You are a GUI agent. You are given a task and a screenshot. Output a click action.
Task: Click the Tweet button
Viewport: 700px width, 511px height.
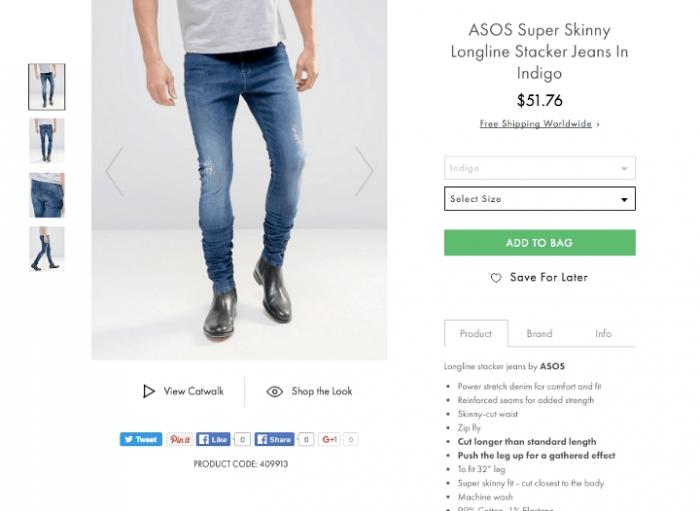(141, 439)
